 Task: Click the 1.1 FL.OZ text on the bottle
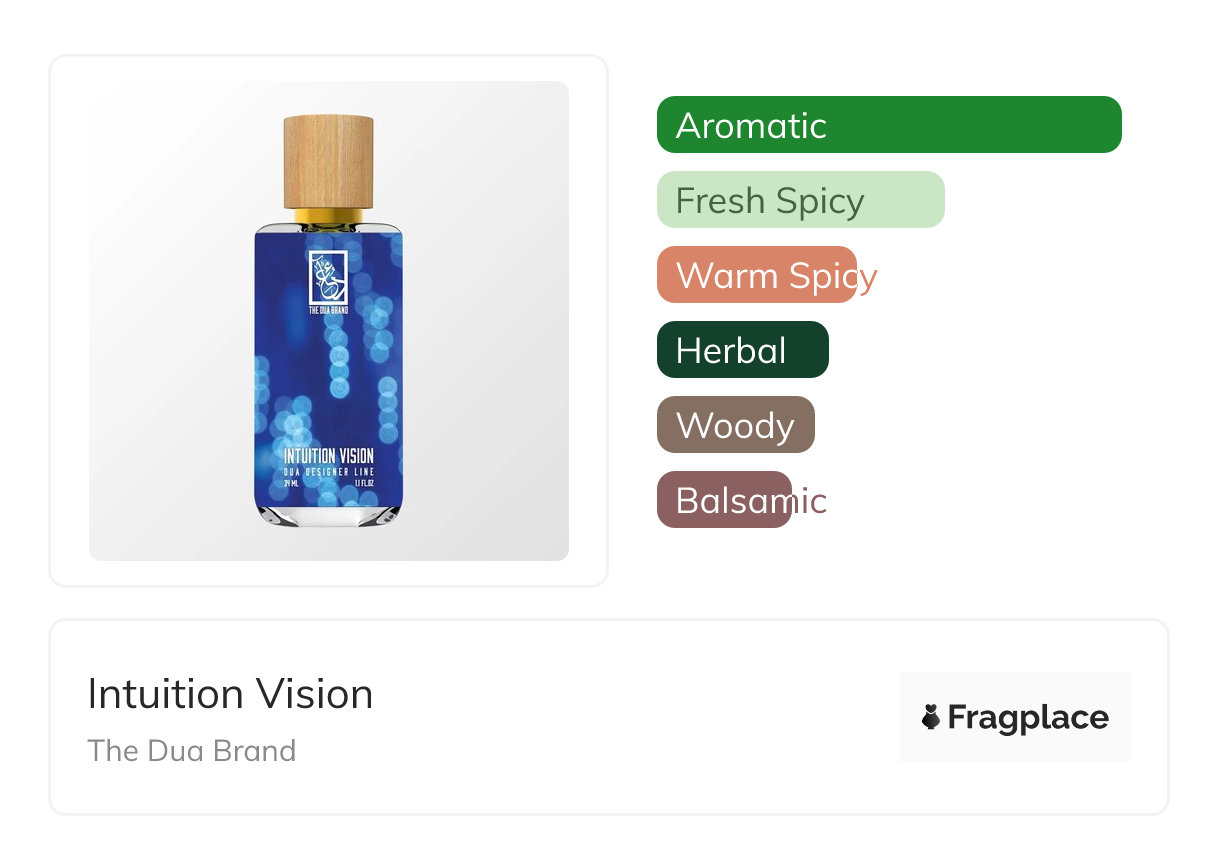coord(364,483)
